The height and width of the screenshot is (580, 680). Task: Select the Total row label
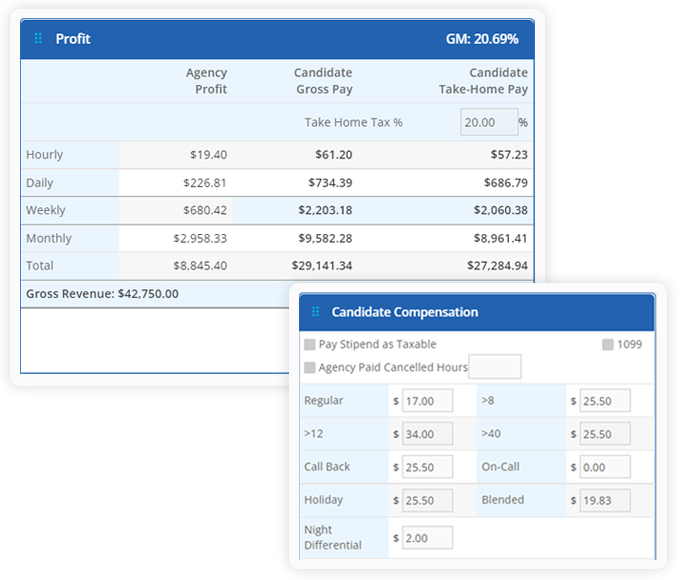(x=40, y=265)
